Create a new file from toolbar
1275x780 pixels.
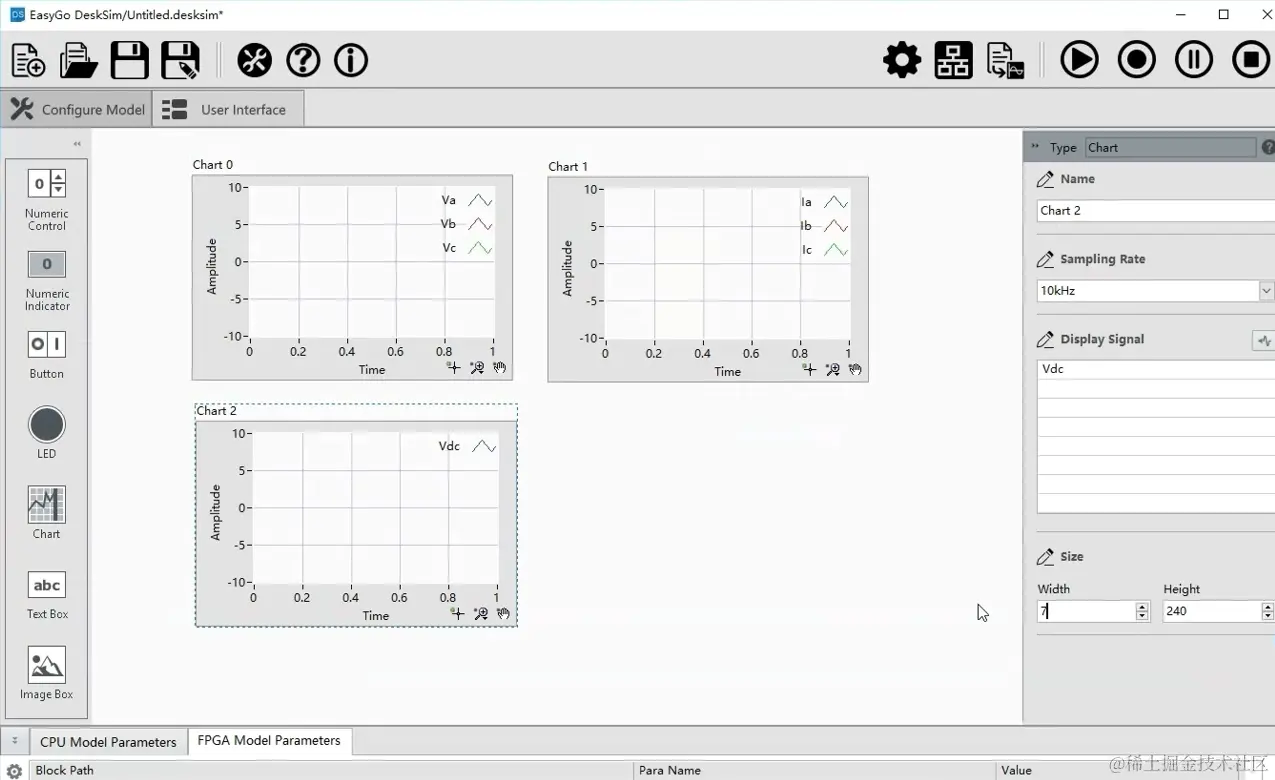pos(28,60)
